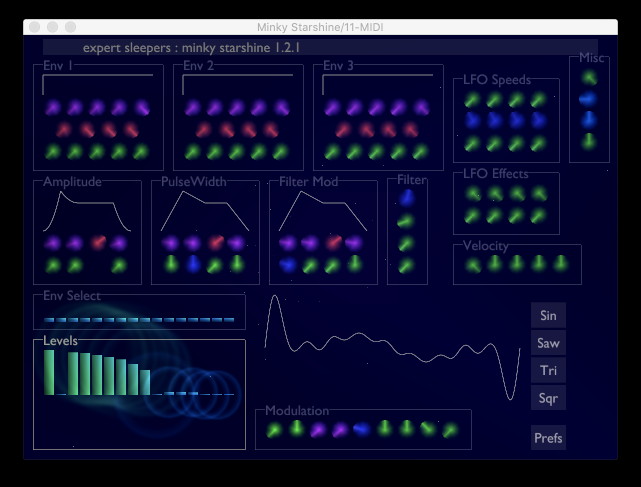Click the top-left green knob in LFO Effects

pos(473,194)
